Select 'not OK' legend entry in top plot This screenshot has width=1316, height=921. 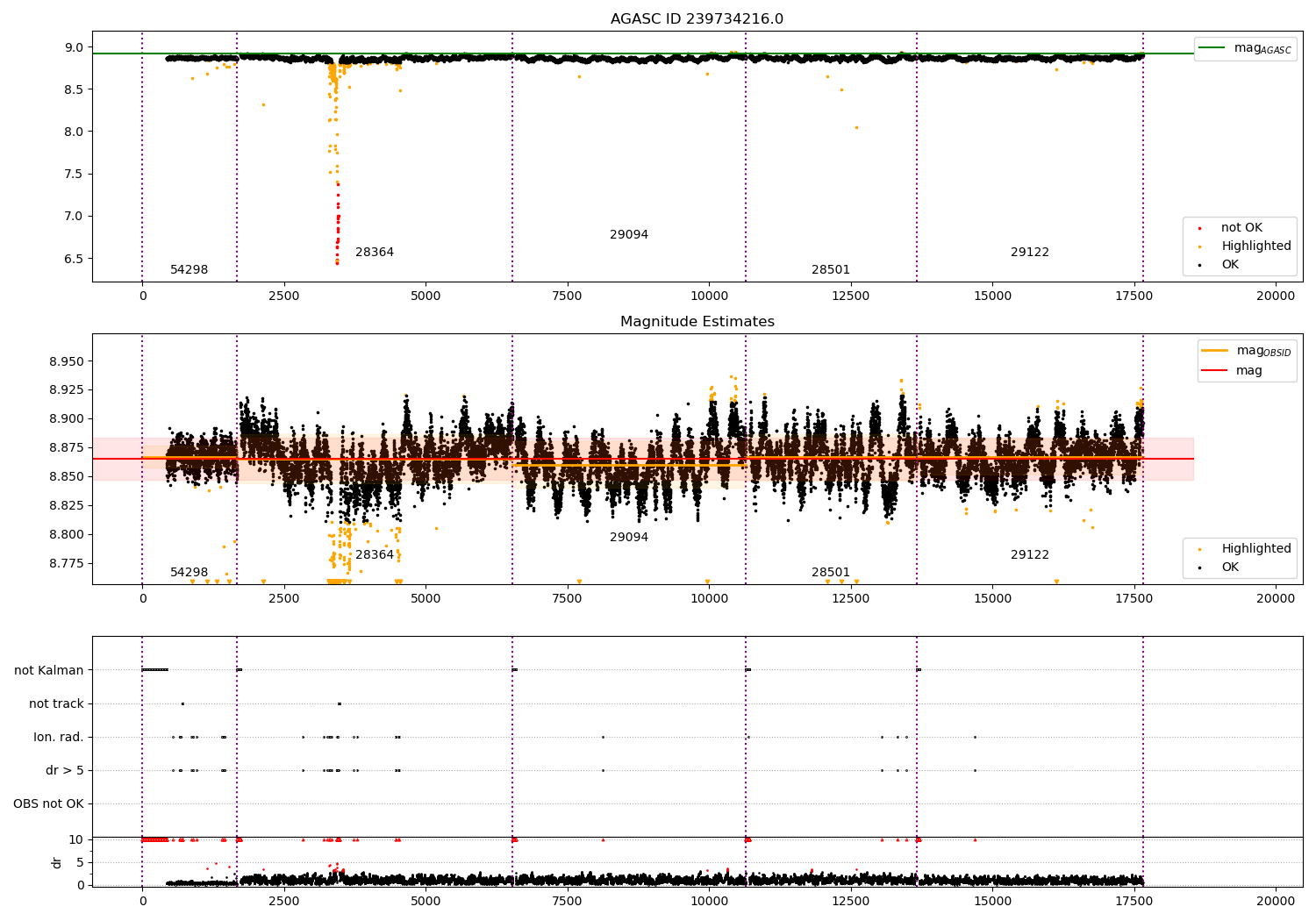[1241, 228]
